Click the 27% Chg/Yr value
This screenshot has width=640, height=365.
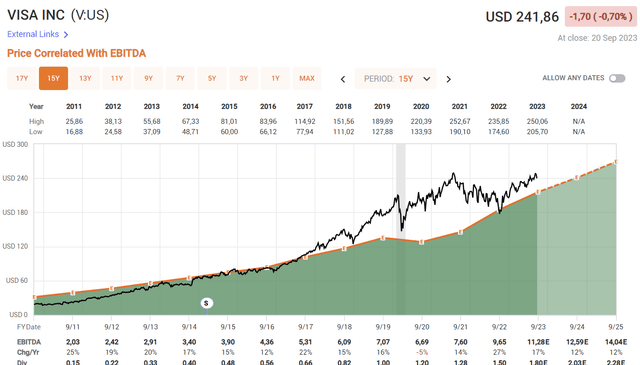click(x=499, y=352)
